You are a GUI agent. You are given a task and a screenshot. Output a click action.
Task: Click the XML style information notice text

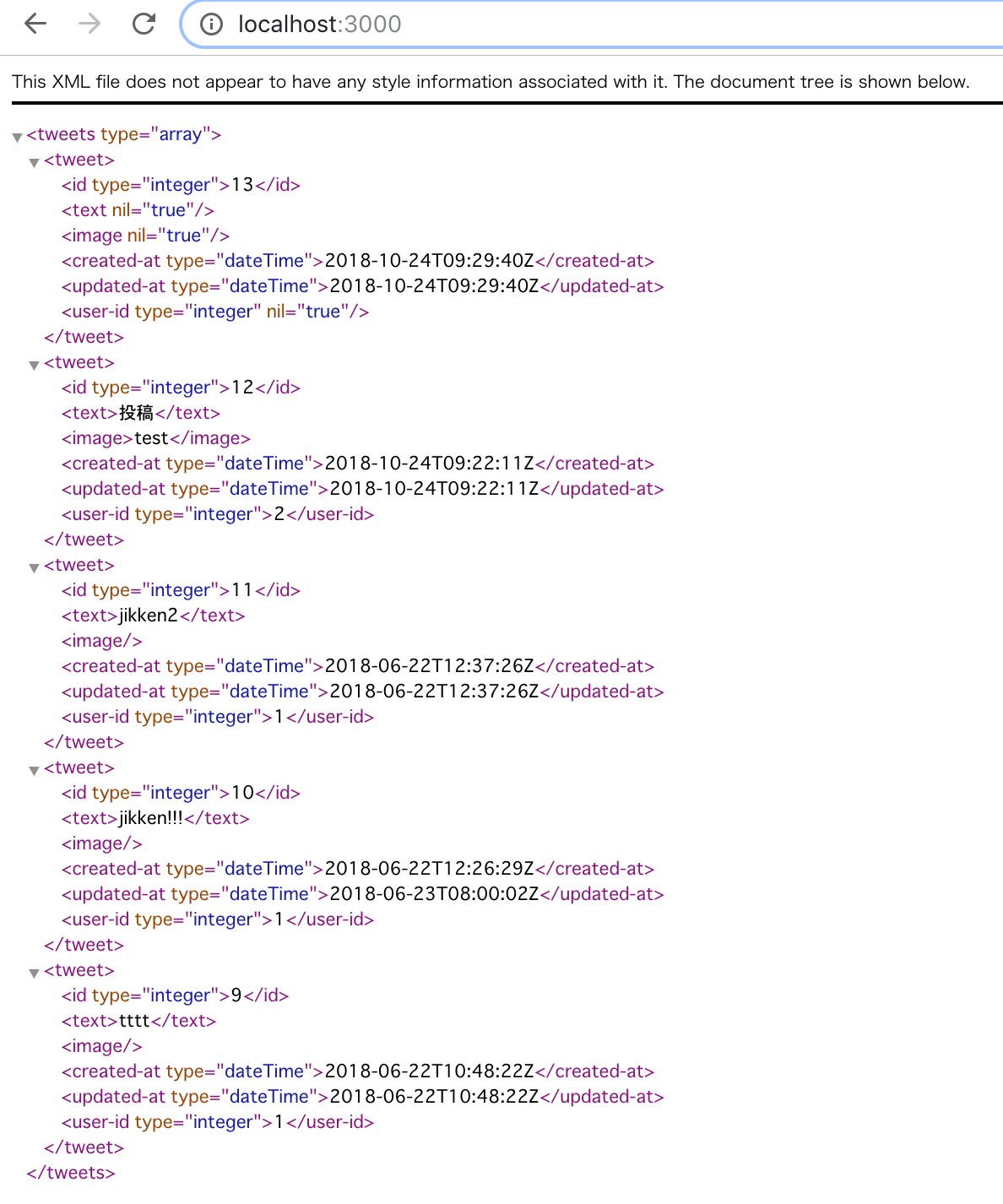click(x=491, y=82)
